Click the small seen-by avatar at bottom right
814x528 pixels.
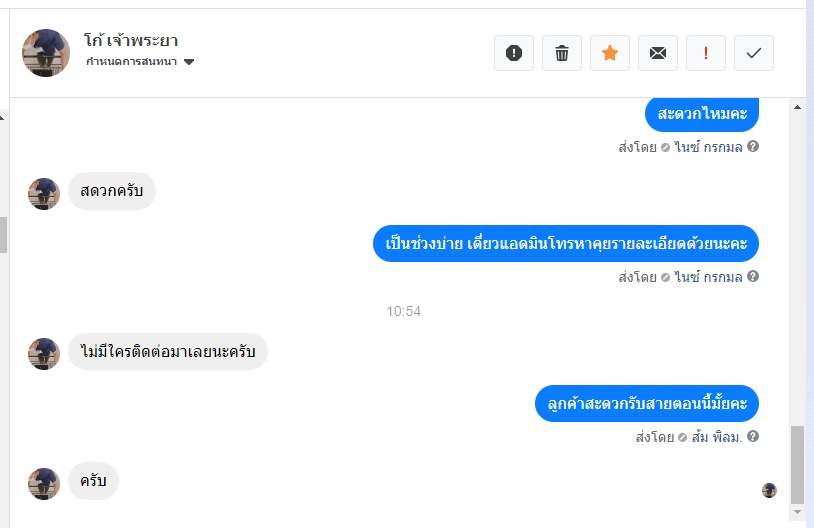click(x=769, y=490)
